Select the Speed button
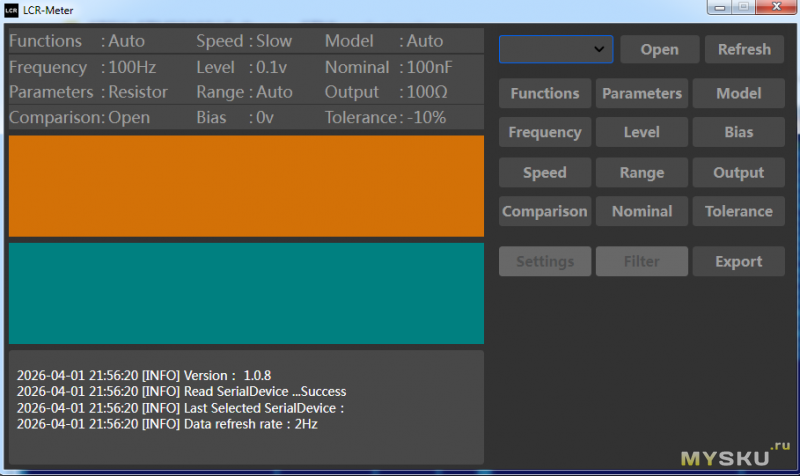800x476 pixels. [x=545, y=172]
